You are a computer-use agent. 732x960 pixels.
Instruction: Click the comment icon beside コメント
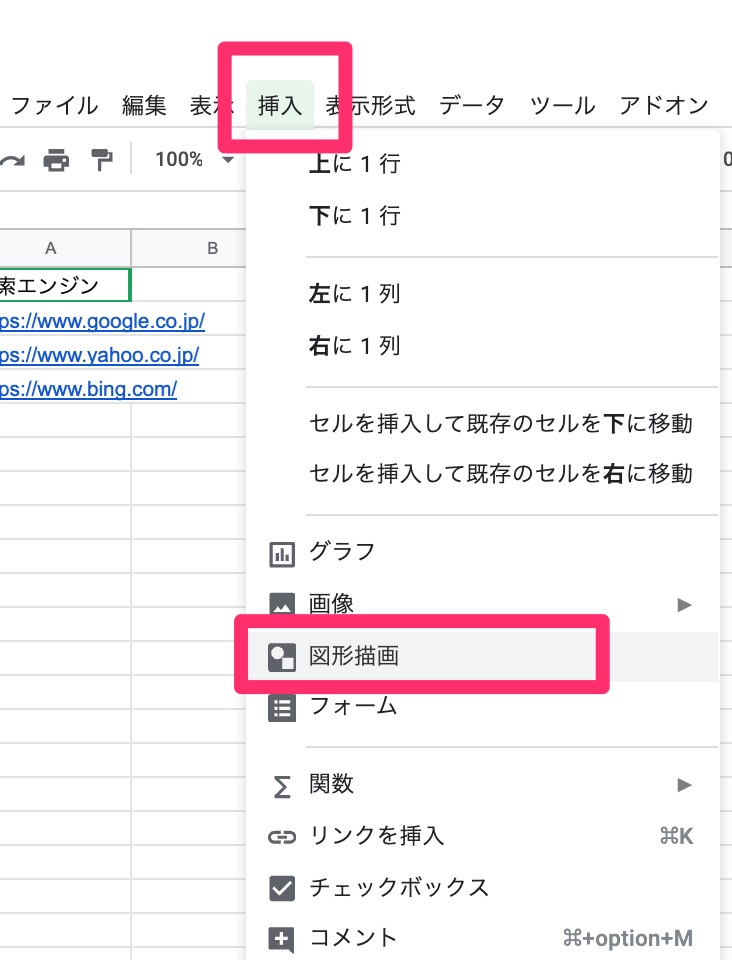click(283, 939)
